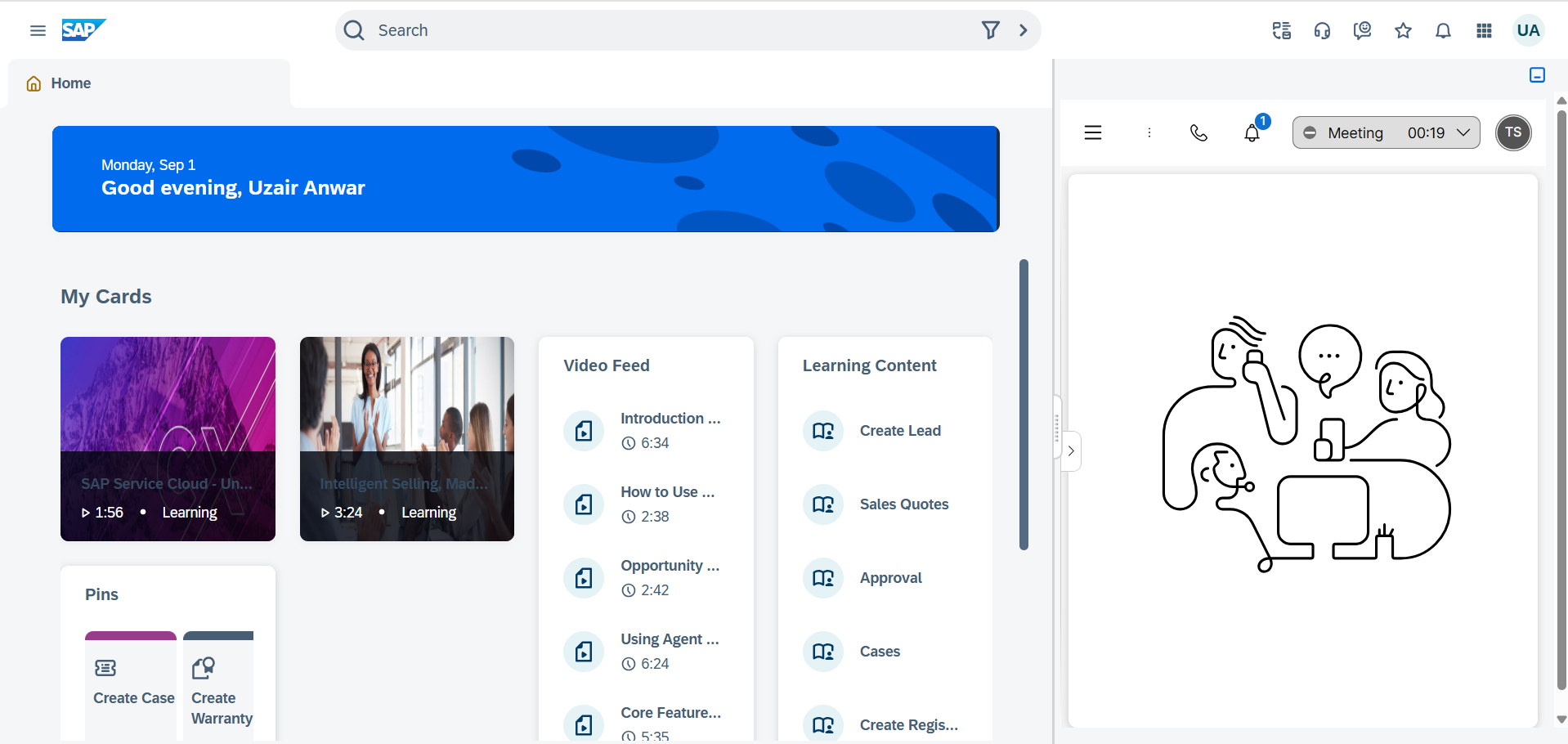Open softphone bell with badge notification
The height and width of the screenshot is (744, 1568).
click(x=1252, y=133)
